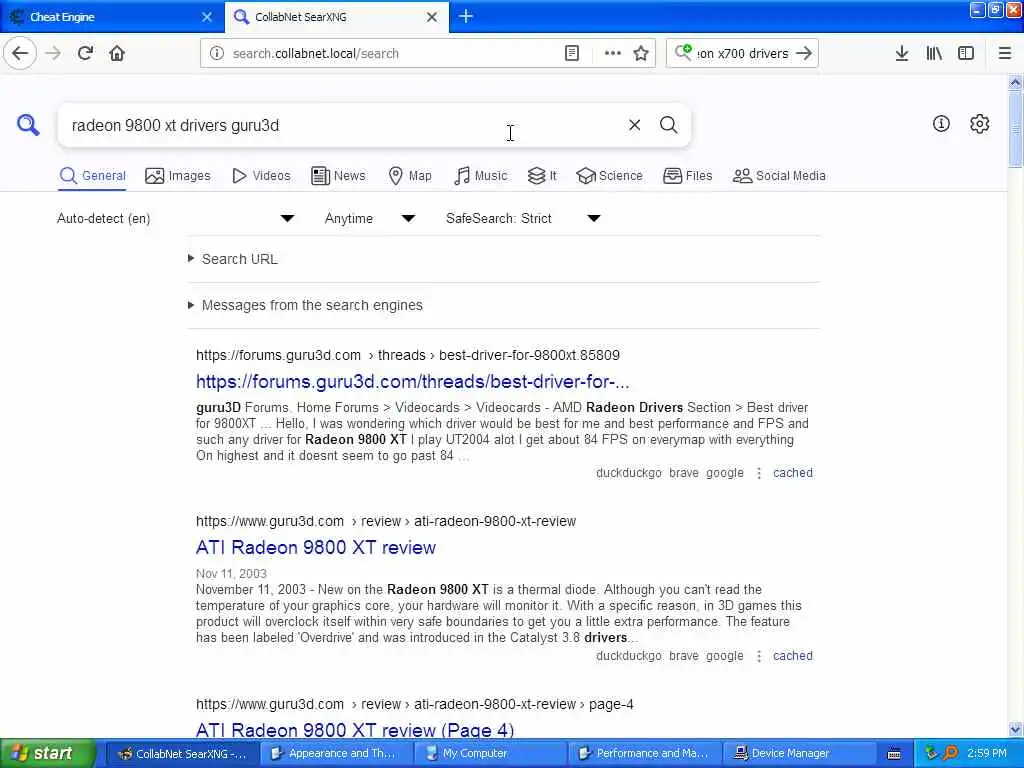The width and height of the screenshot is (1024, 768).
Task: Select the Files category
Action: click(x=688, y=176)
